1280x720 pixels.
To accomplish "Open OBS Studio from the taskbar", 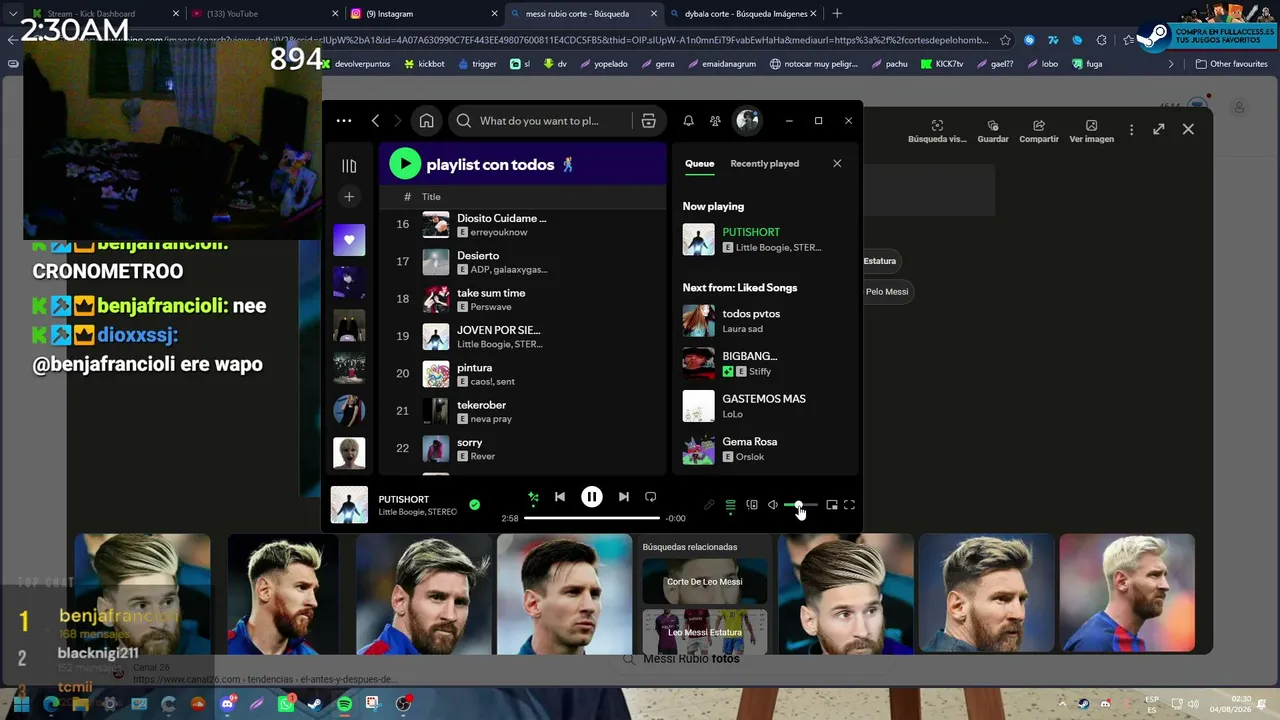I will pos(403,704).
